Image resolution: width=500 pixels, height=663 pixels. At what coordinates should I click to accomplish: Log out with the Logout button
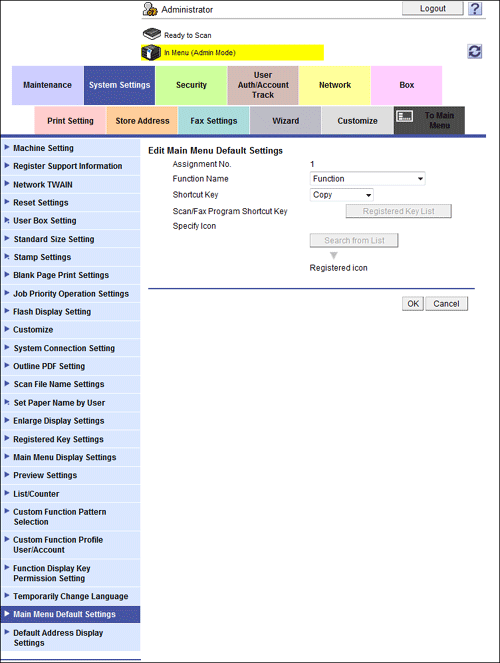[433, 8]
